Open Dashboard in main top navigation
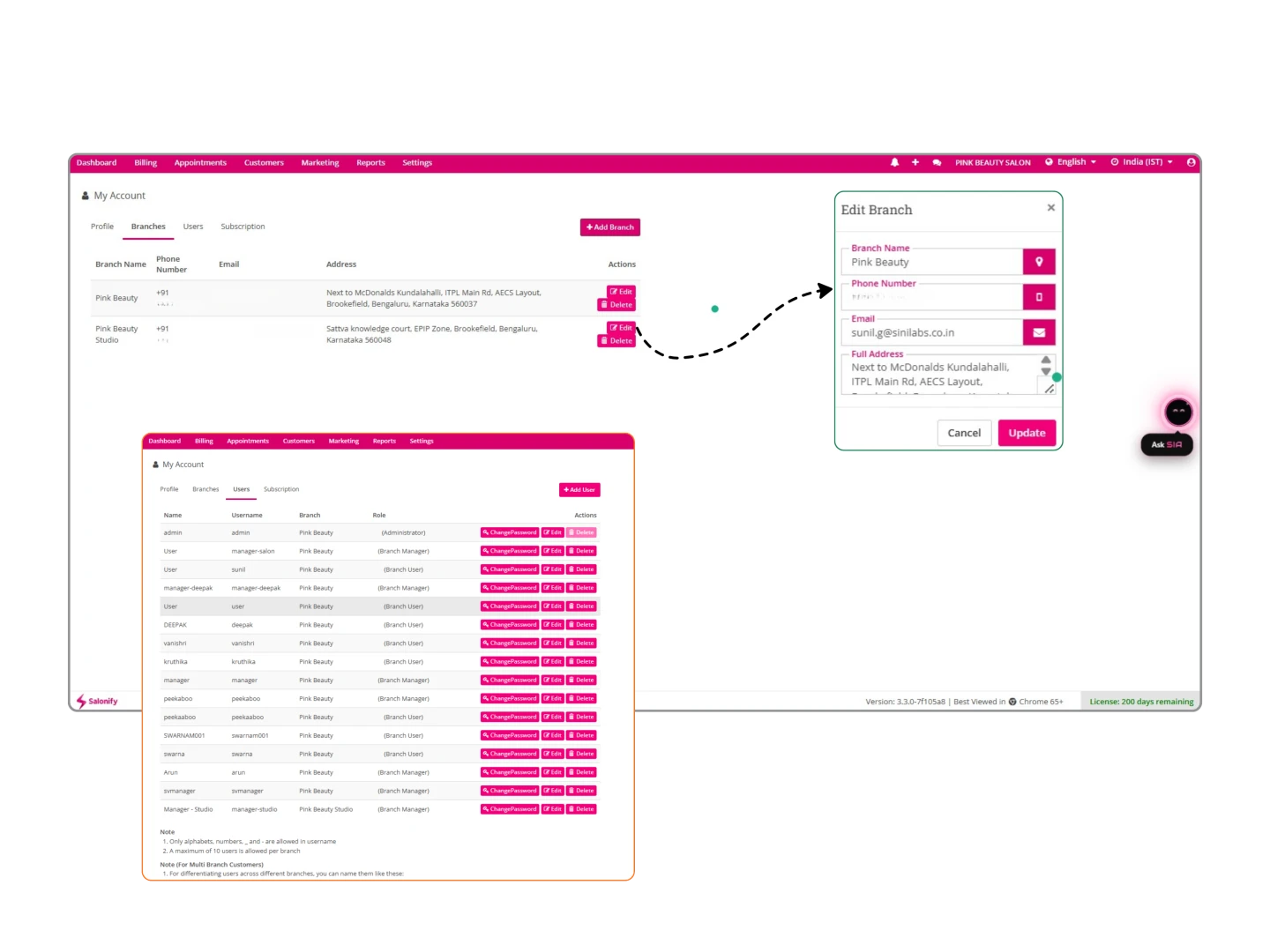The width and height of the screenshot is (1270, 952). click(x=96, y=163)
